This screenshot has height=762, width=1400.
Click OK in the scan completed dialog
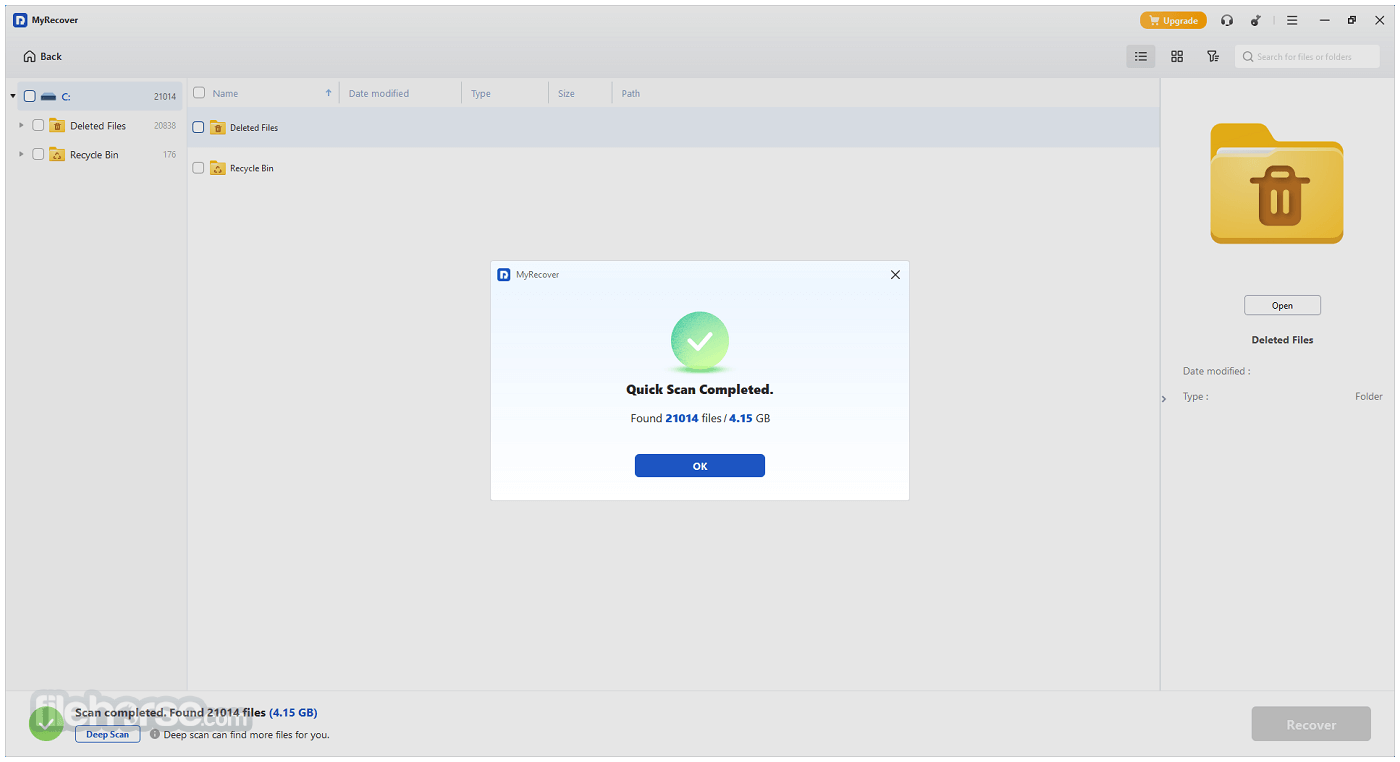[700, 466]
